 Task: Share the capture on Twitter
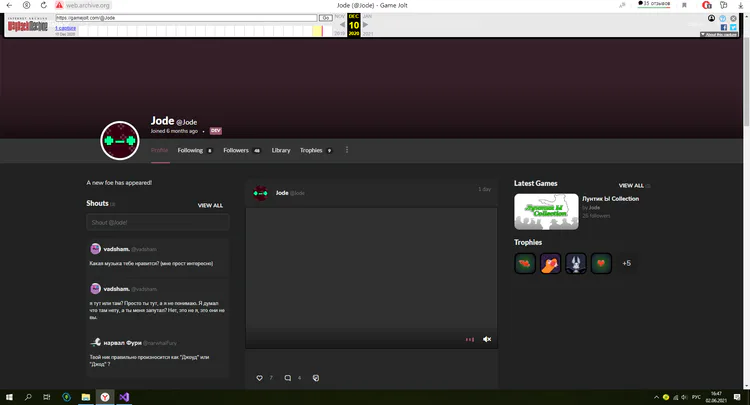733,27
